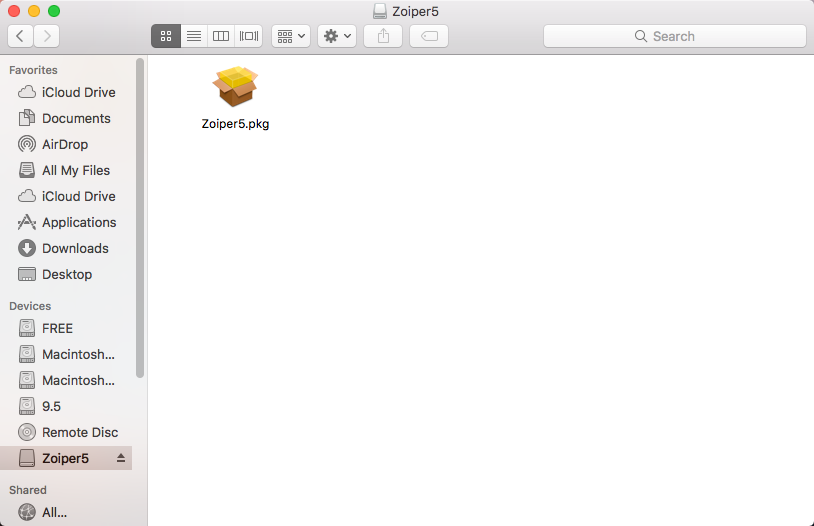Go forward with the forward arrow

[46, 36]
